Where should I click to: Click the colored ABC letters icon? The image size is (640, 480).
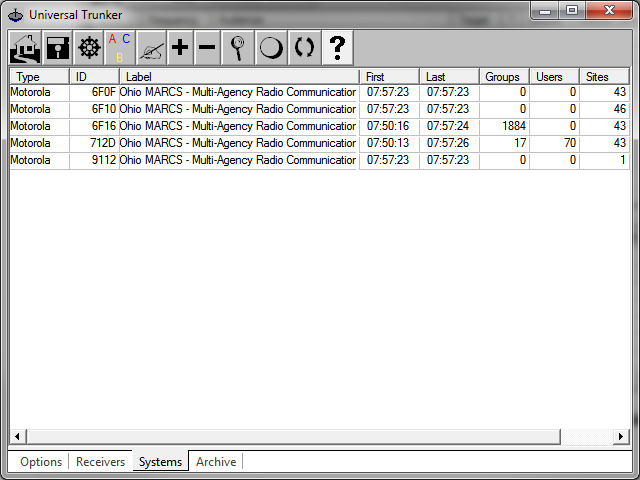[x=119, y=47]
